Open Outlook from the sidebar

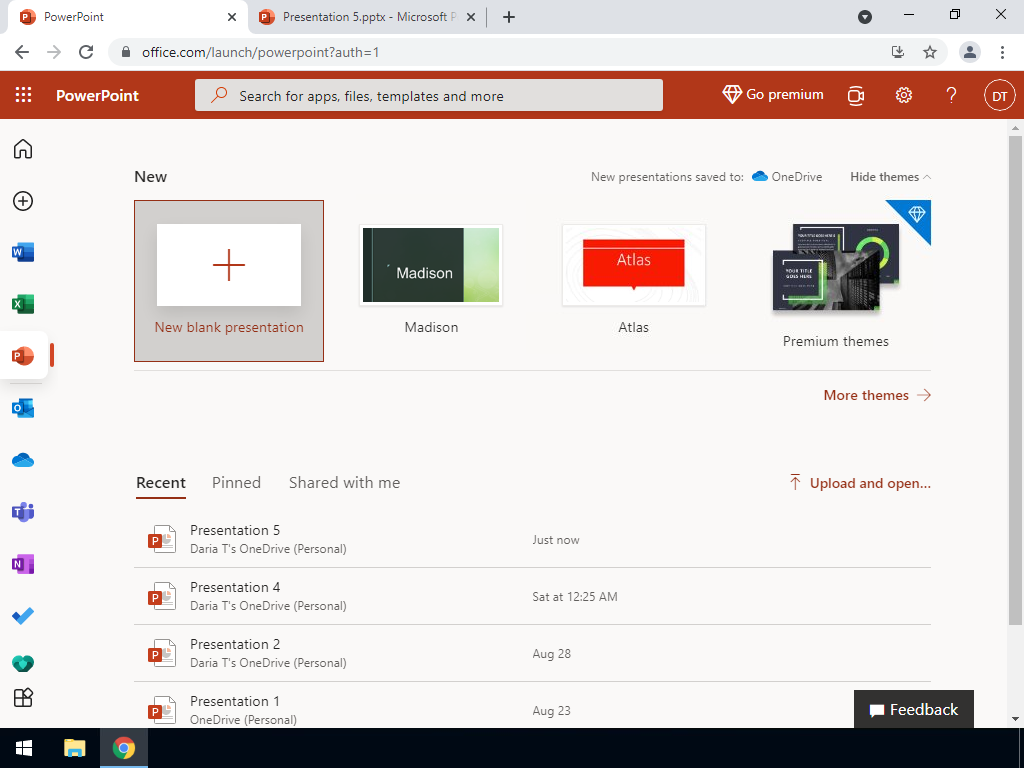pyautogui.click(x=23, y=408)
